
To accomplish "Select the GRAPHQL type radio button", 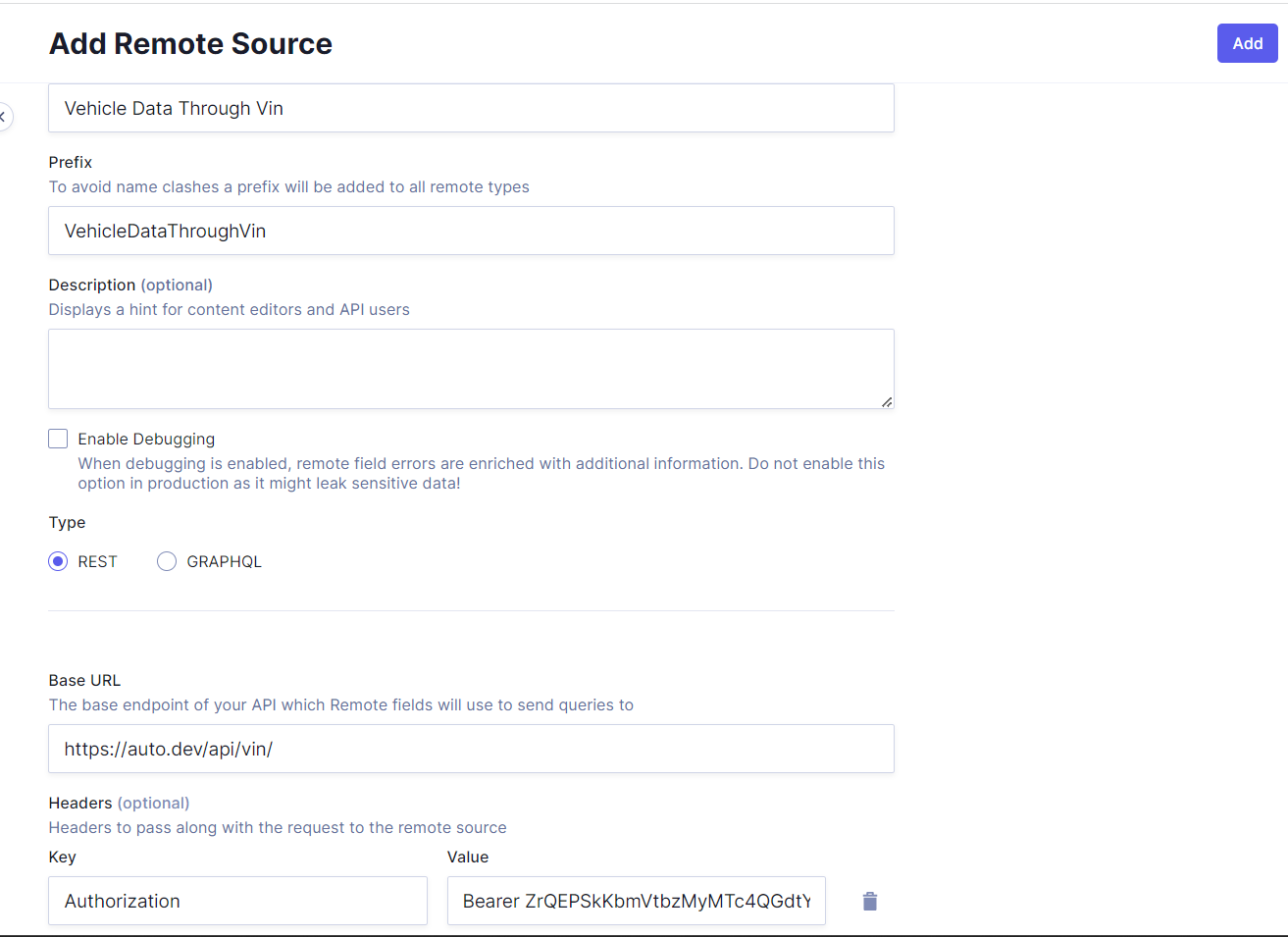I will pos(166,560).
